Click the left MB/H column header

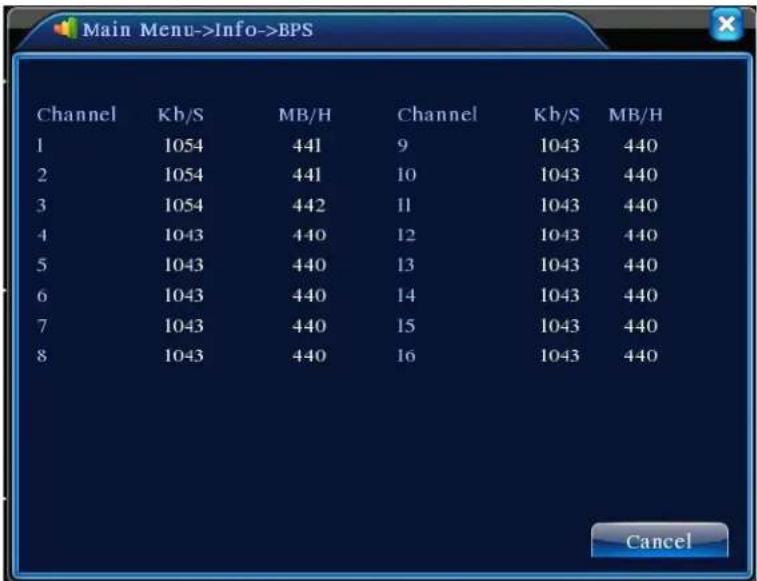(305, 115)
